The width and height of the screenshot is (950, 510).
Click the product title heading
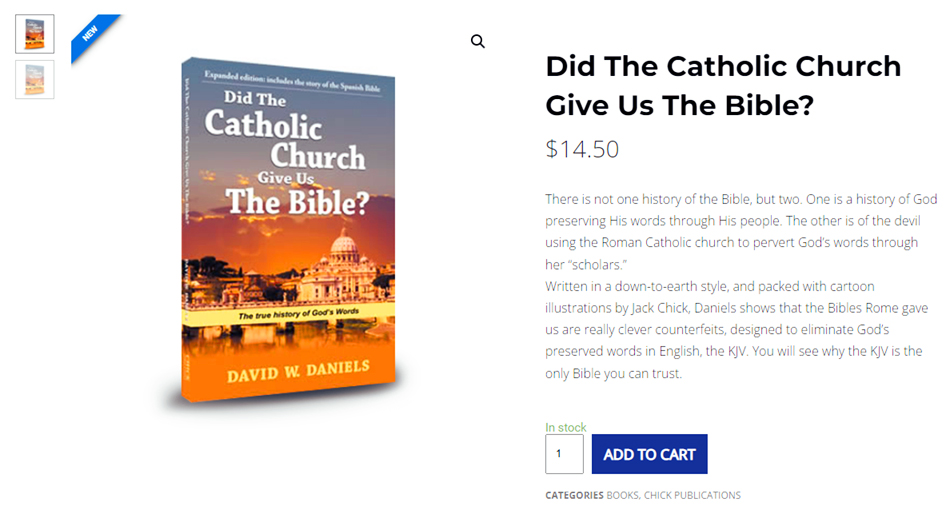click(723, 85)
